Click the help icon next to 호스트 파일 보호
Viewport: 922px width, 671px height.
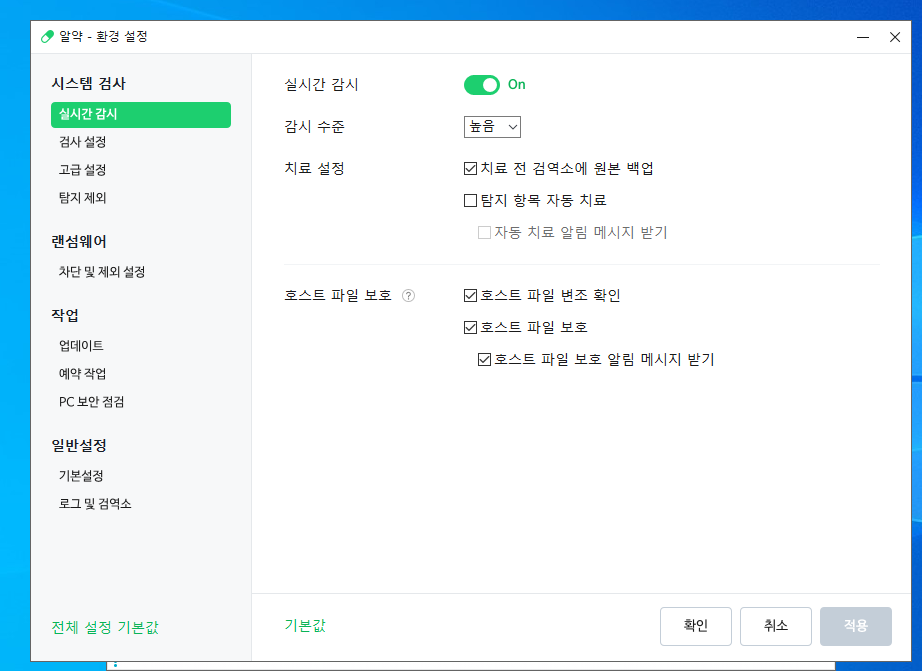408,296
